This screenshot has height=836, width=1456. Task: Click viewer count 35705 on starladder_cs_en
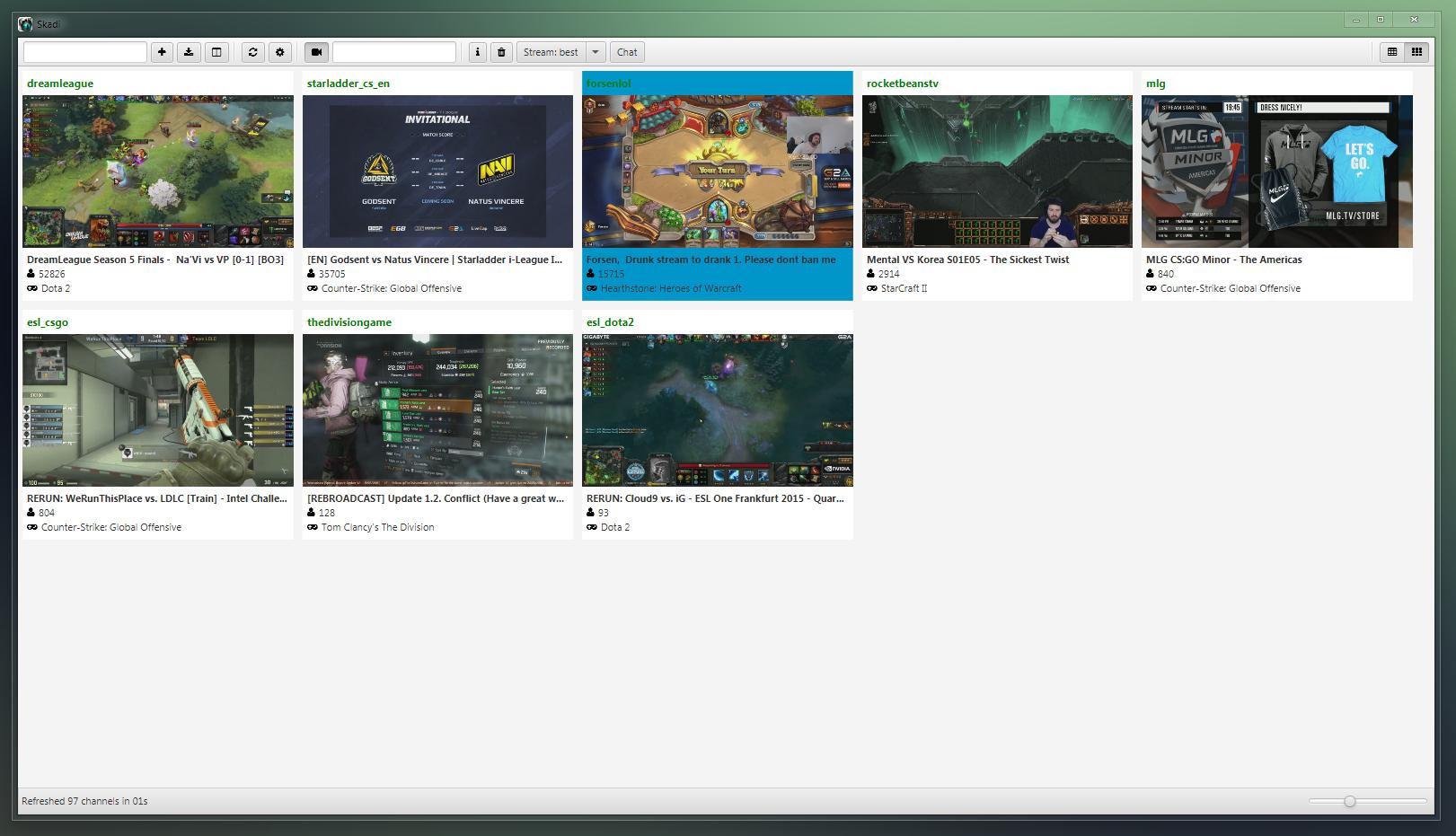(332, 274)
